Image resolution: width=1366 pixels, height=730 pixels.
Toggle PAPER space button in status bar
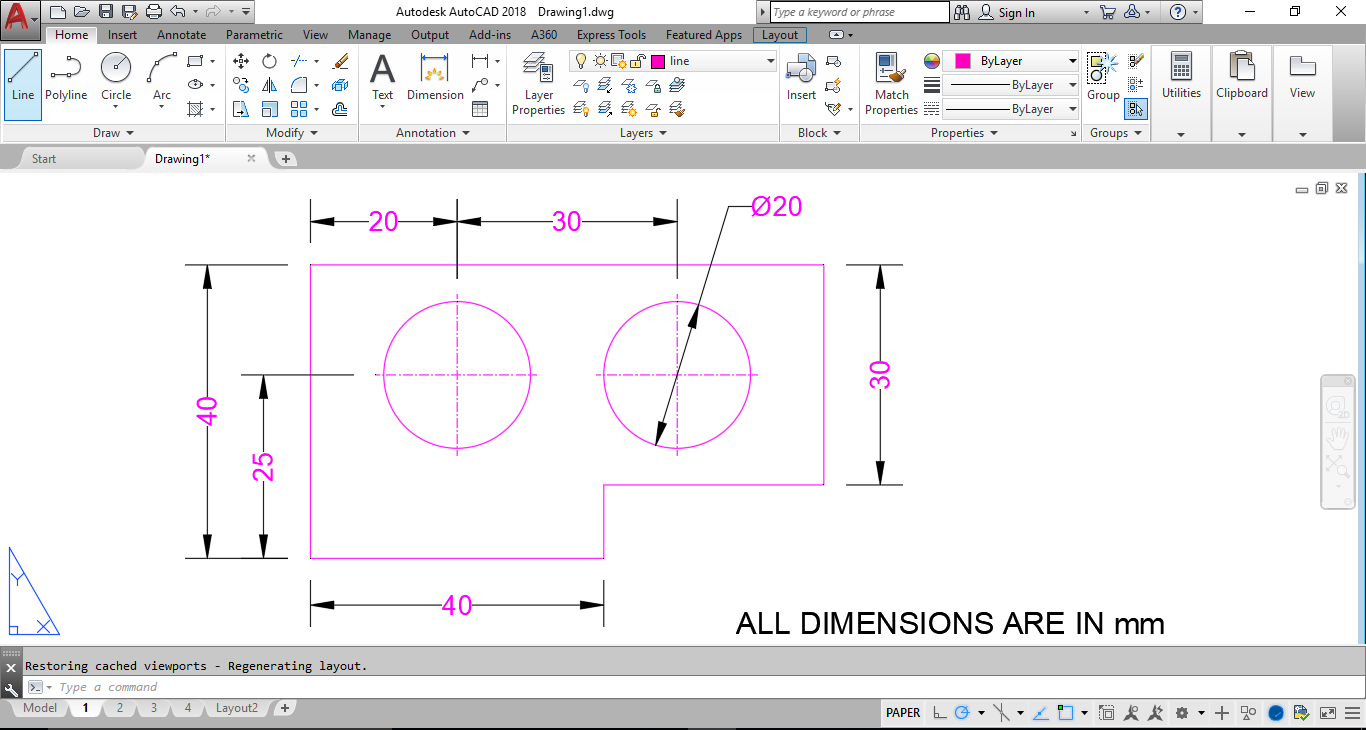(x=903, y=713)
